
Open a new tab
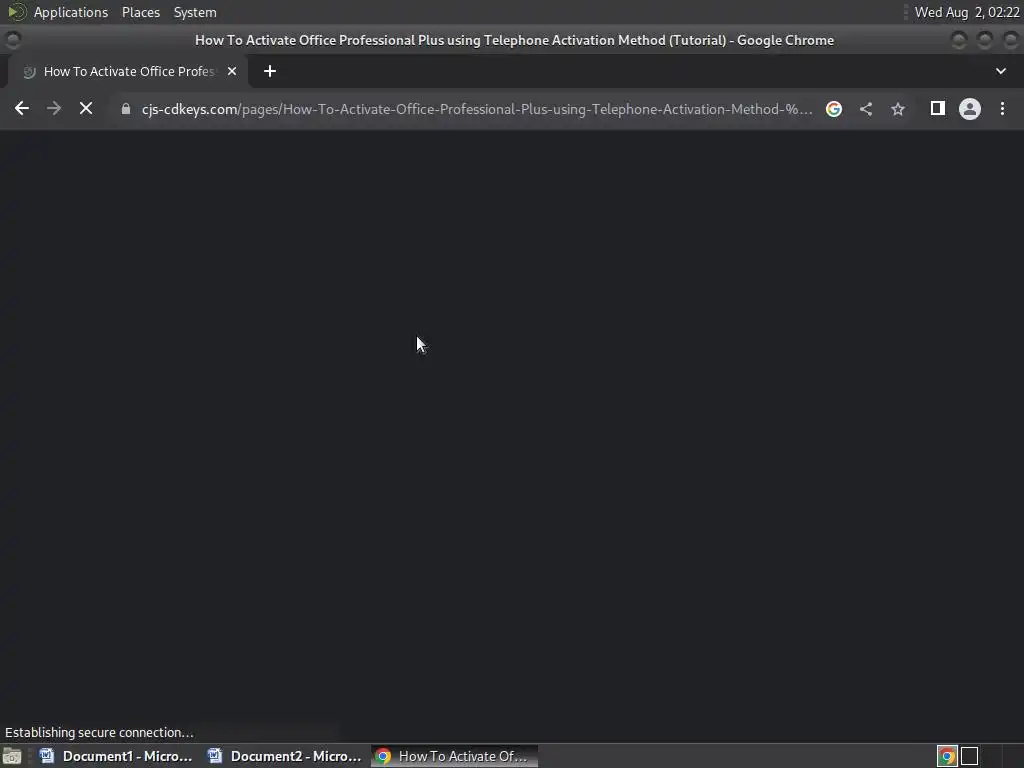click(x=270, y=71)
